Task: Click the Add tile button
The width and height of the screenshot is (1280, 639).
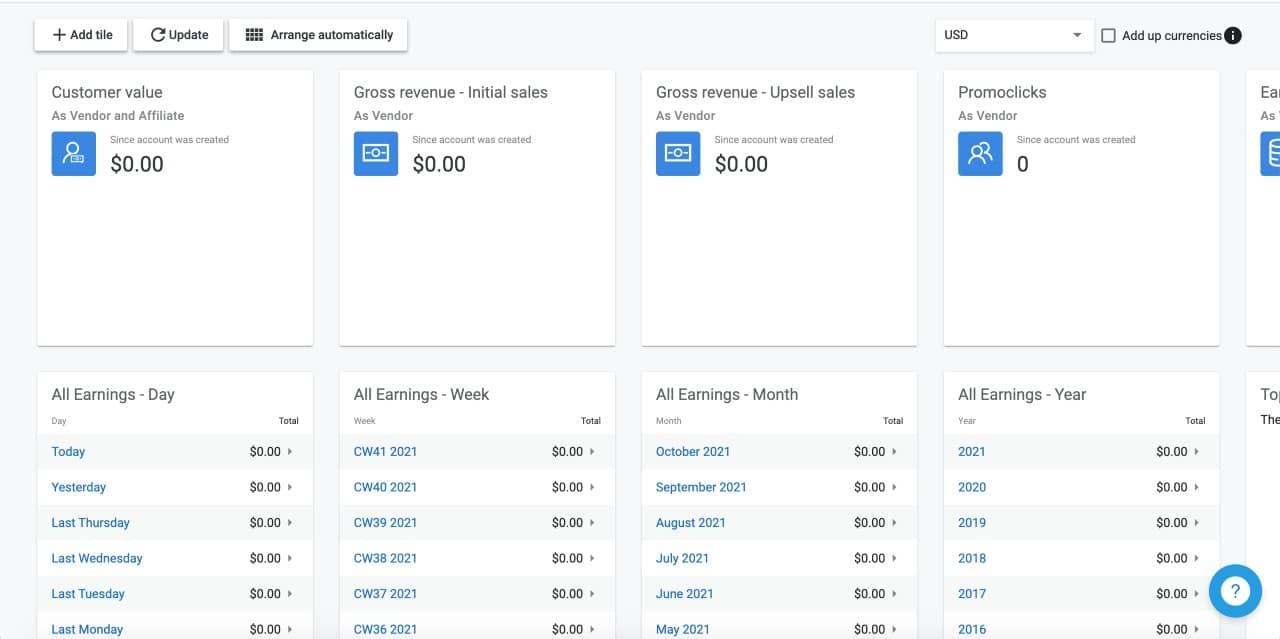Action: (82, 35)
